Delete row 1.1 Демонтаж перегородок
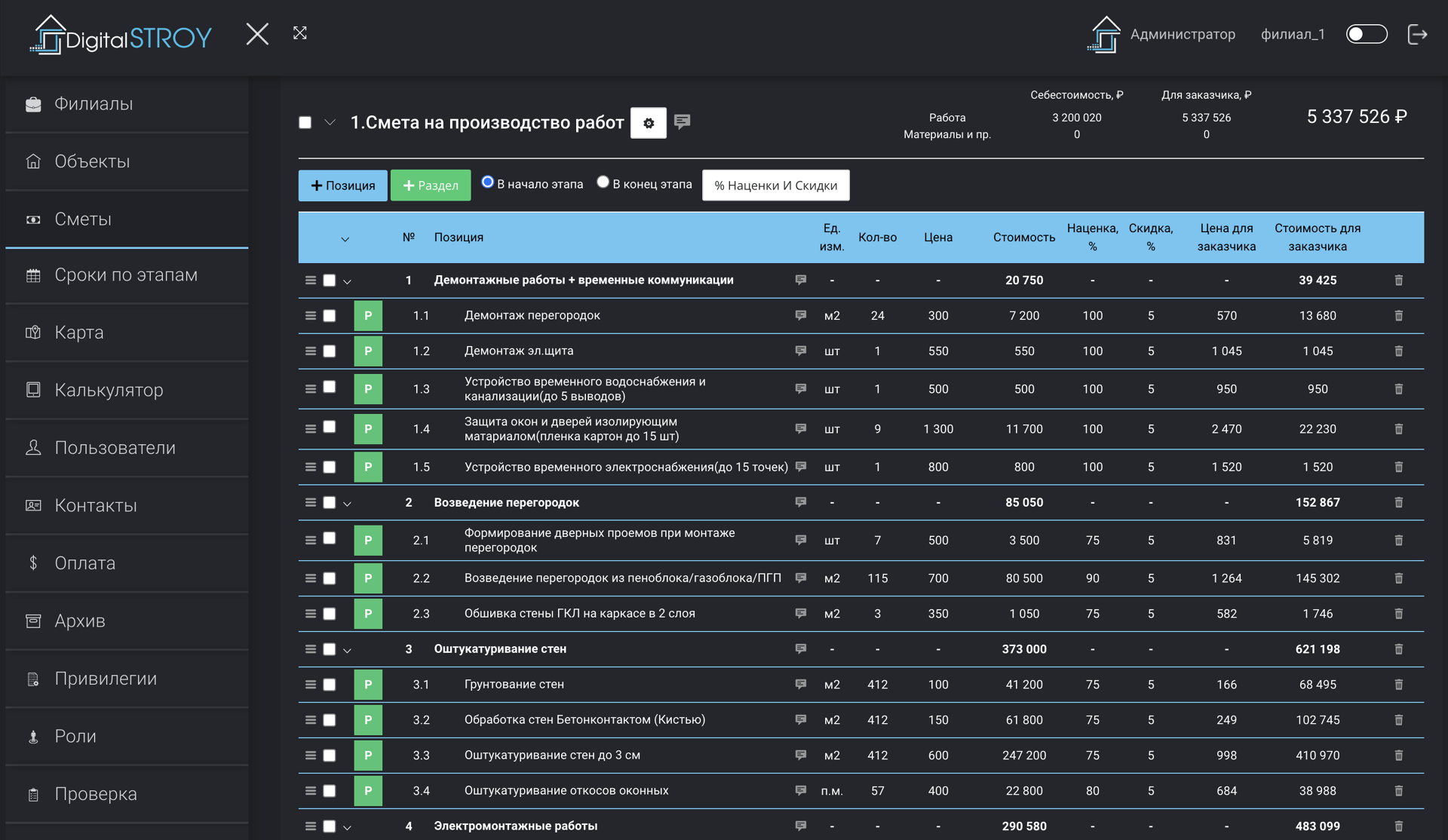 tap(1399, 316)
